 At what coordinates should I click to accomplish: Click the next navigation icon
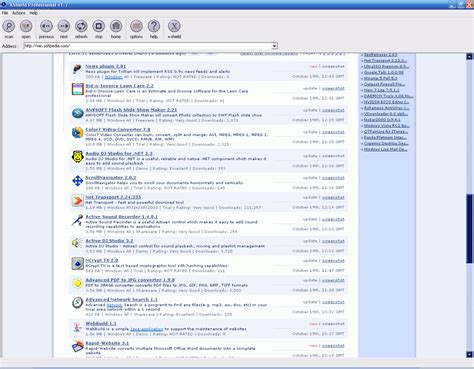pyautogui.click(x=64, y=26)
